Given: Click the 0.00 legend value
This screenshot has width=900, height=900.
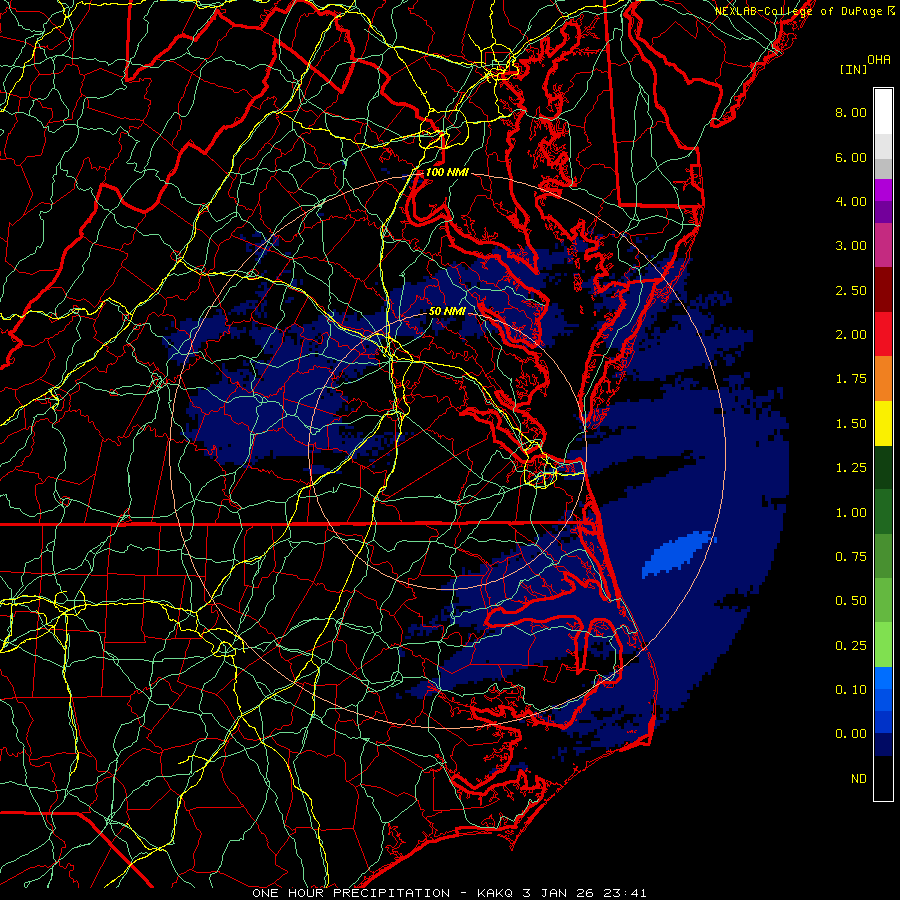Looking at the screenshot, I should point(851,734).
